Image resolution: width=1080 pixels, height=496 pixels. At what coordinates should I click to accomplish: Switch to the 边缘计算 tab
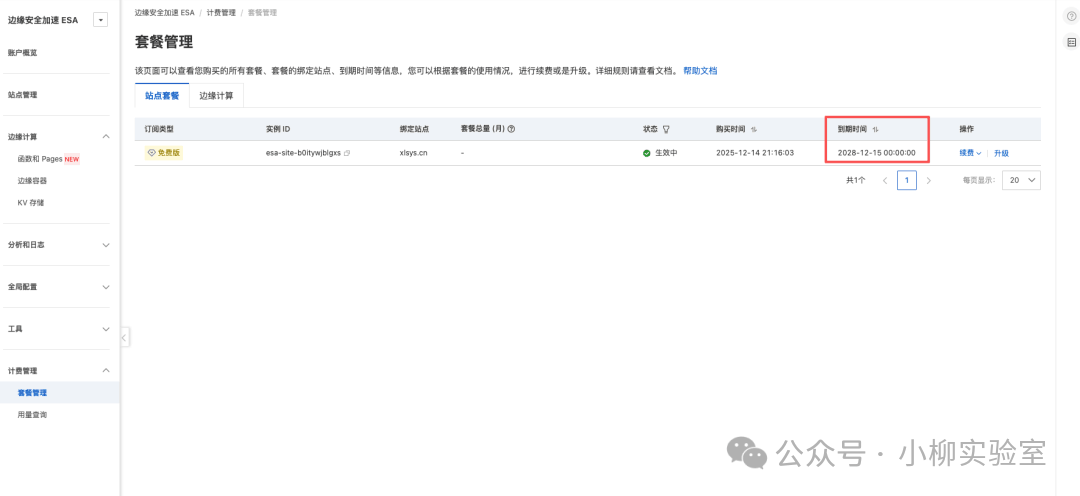pos(216,95)
